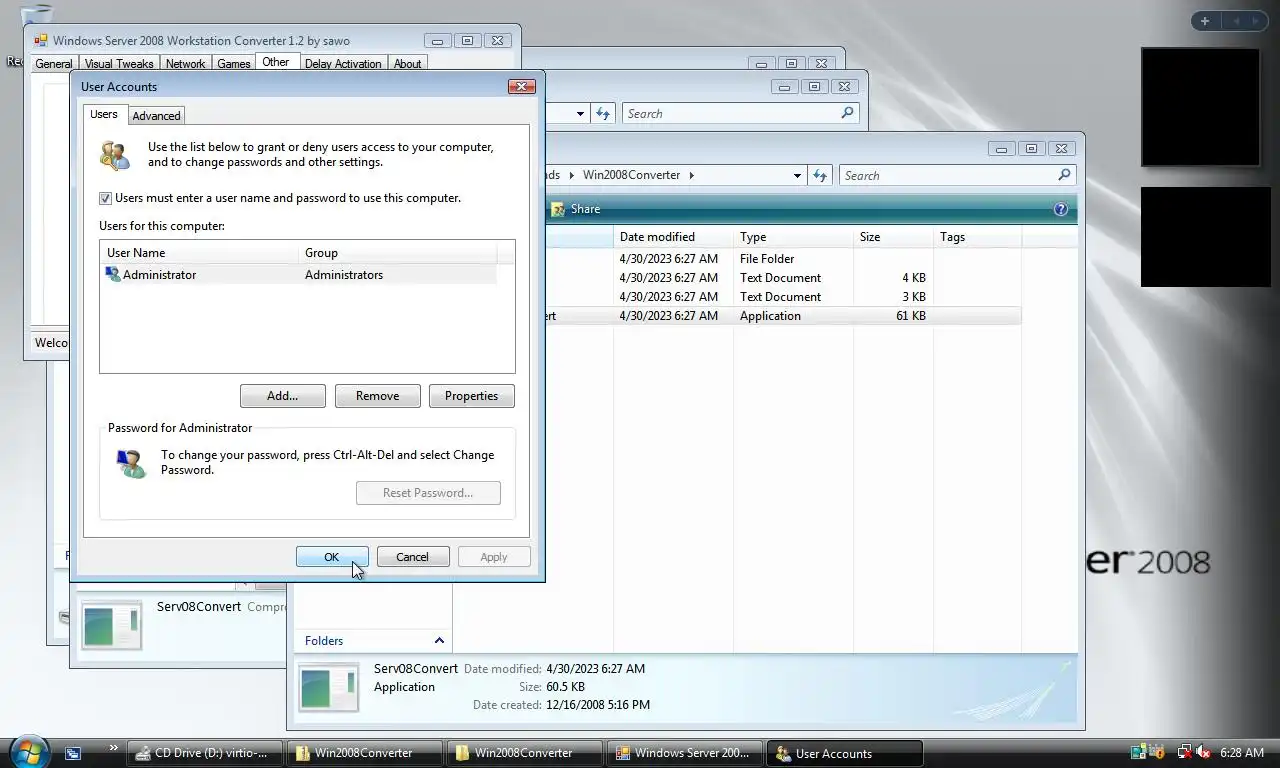Click the Sidebar add gadget plus button
The height and width of the screenshot is (768, 1280).
pos(1205,21)
